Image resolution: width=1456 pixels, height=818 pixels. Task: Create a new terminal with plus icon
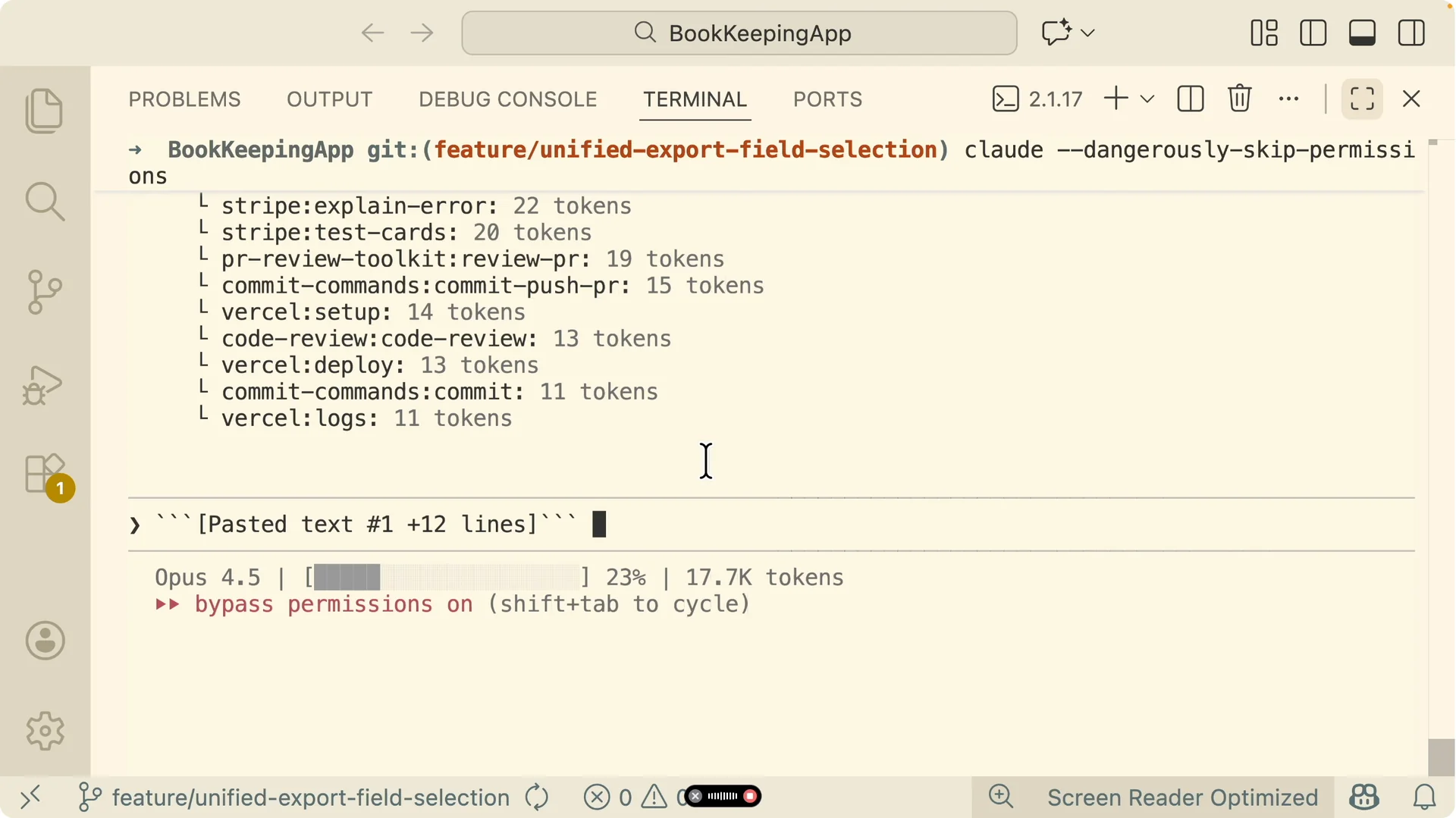1116,99
